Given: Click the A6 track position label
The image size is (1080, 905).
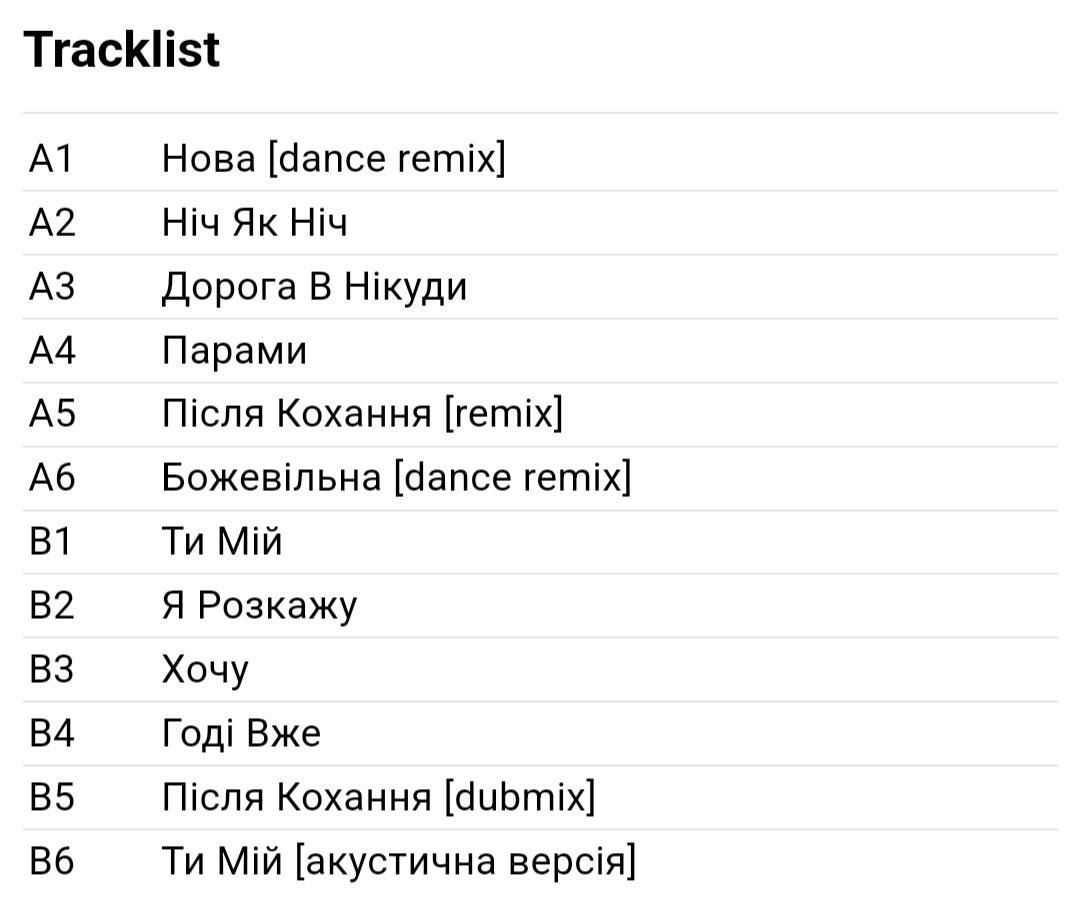Looking at the screenshot, I should pyautogui.click(x=52, y=477).
